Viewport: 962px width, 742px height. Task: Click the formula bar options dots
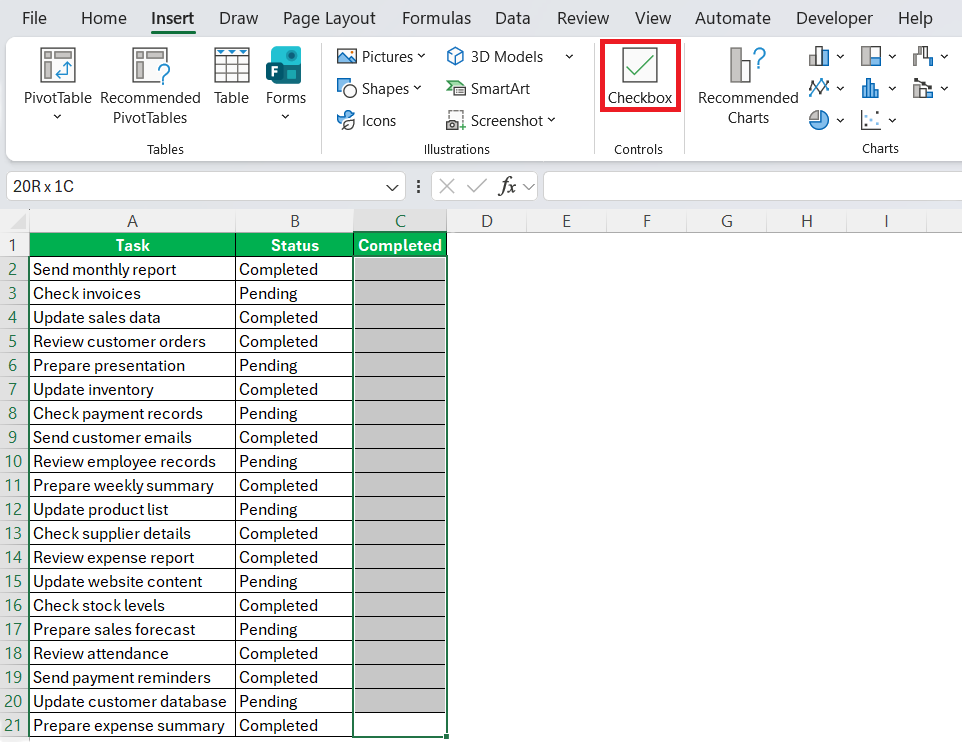[418, 186]
